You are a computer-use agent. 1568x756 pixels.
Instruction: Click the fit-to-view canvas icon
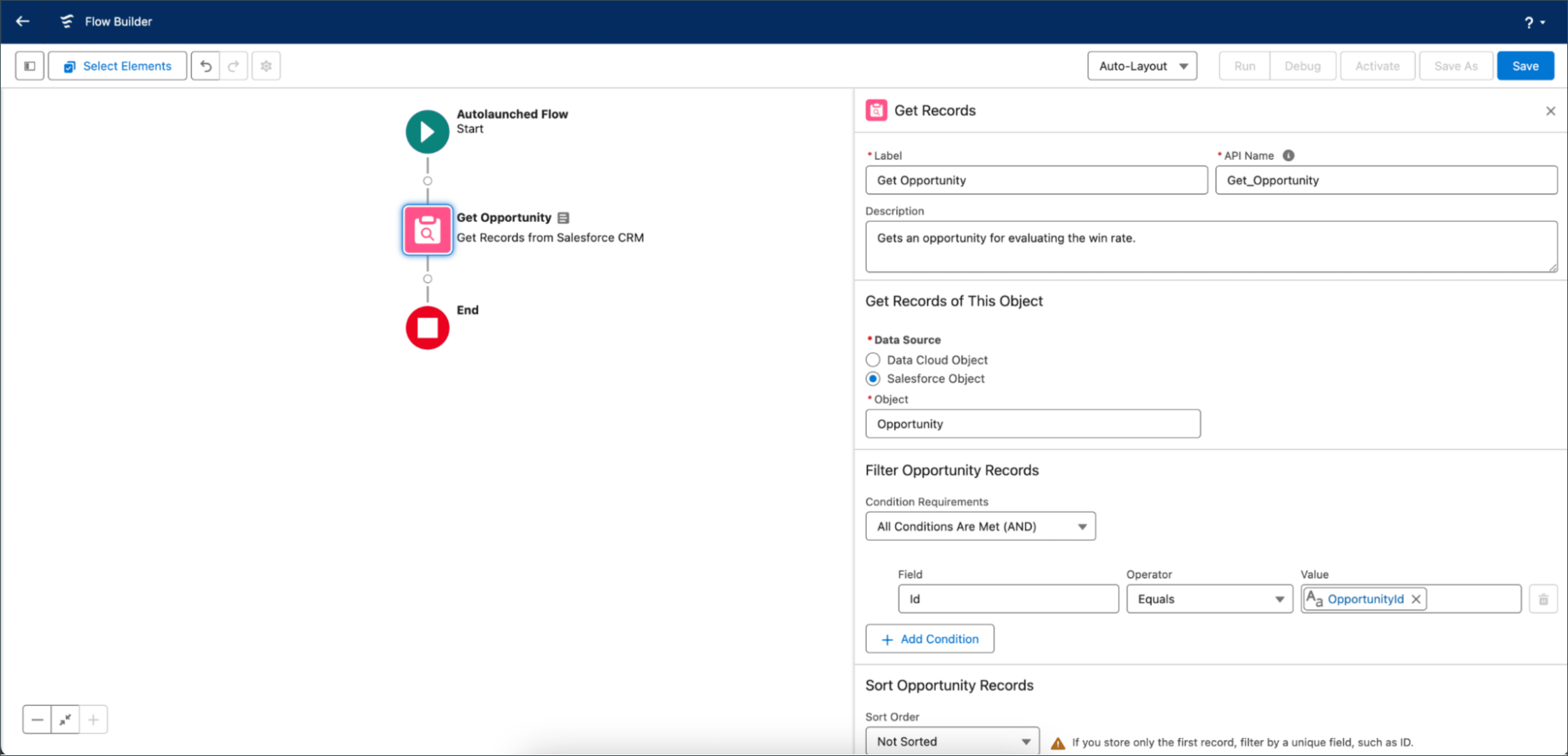[x=65, y=719]
